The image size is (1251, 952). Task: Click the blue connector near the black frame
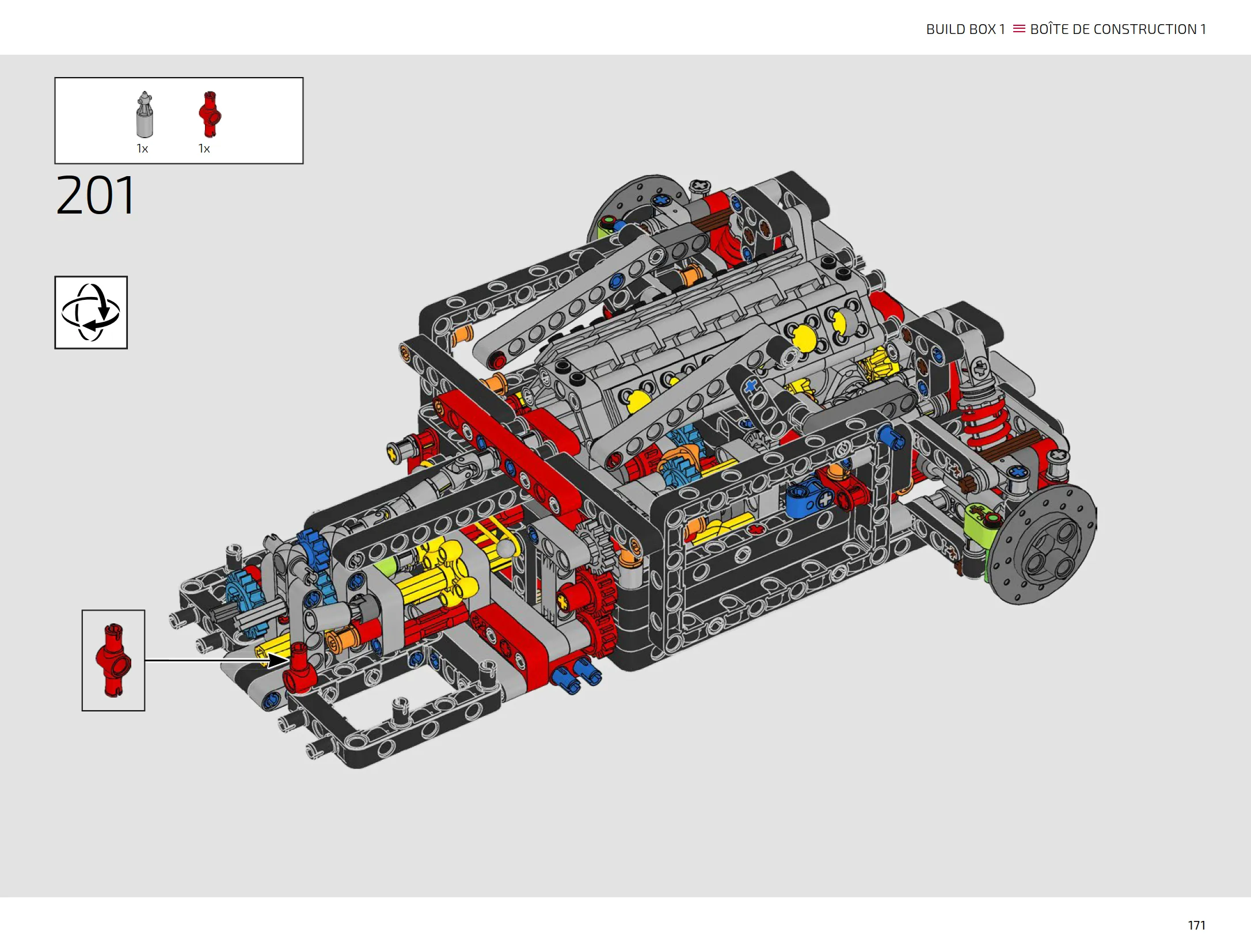click(811, 497)
